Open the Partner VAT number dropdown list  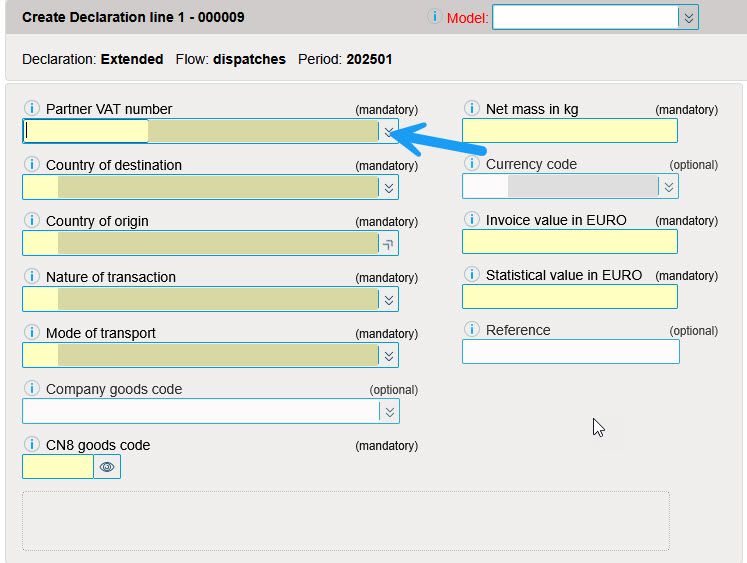[x=388, y=131]
